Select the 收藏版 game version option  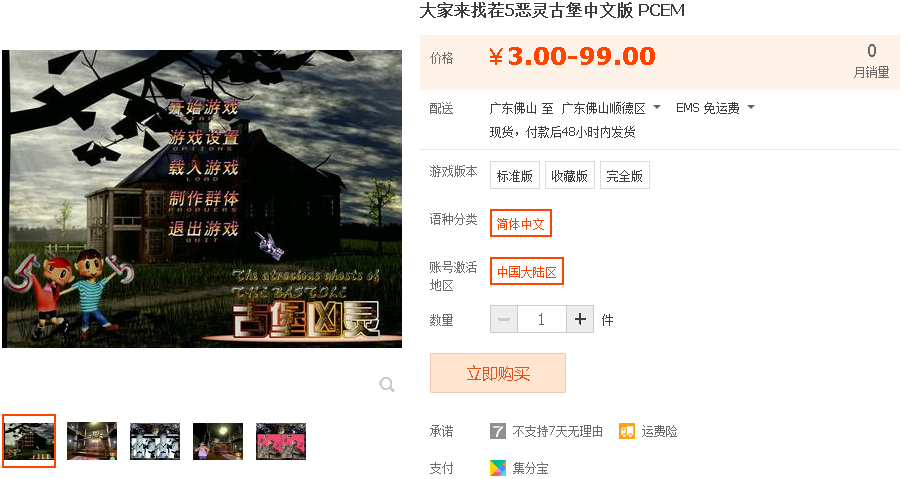click(x=569, y=176)
